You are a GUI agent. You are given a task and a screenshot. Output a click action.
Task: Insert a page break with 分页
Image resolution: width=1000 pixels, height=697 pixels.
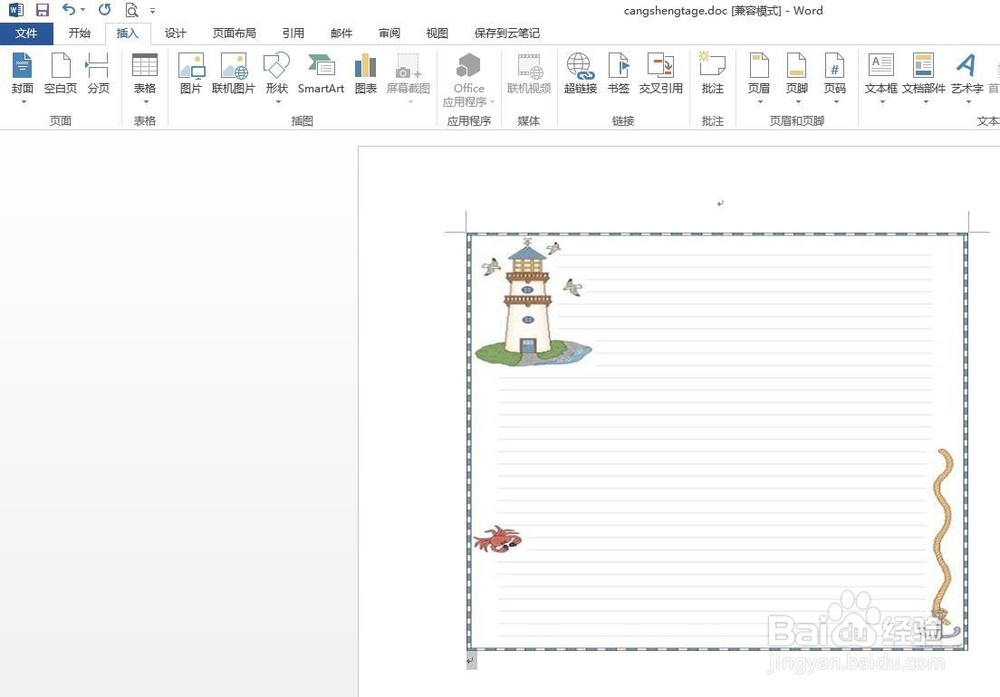[x=98, y=73]
